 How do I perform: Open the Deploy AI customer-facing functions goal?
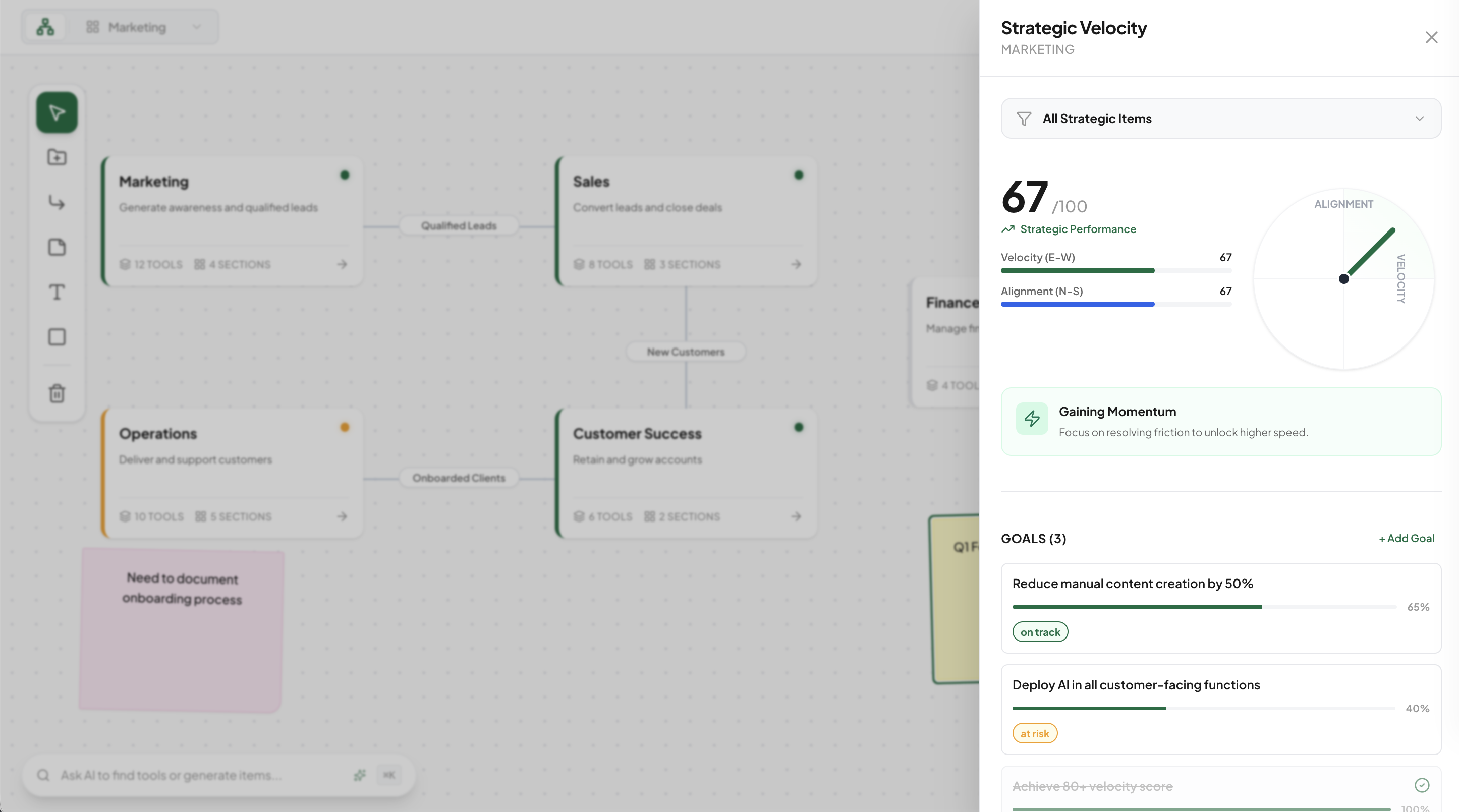1136,684
